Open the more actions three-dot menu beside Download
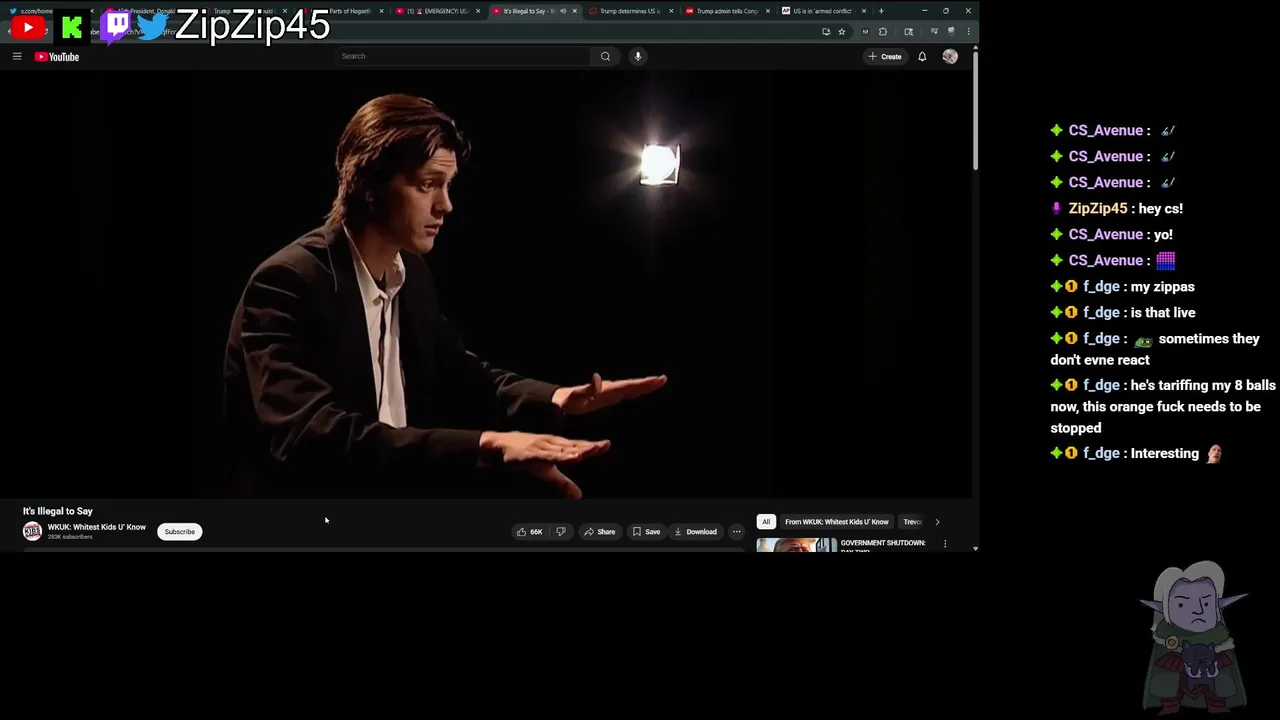This screenshot has height=720, width=1280. coord(737,532)
